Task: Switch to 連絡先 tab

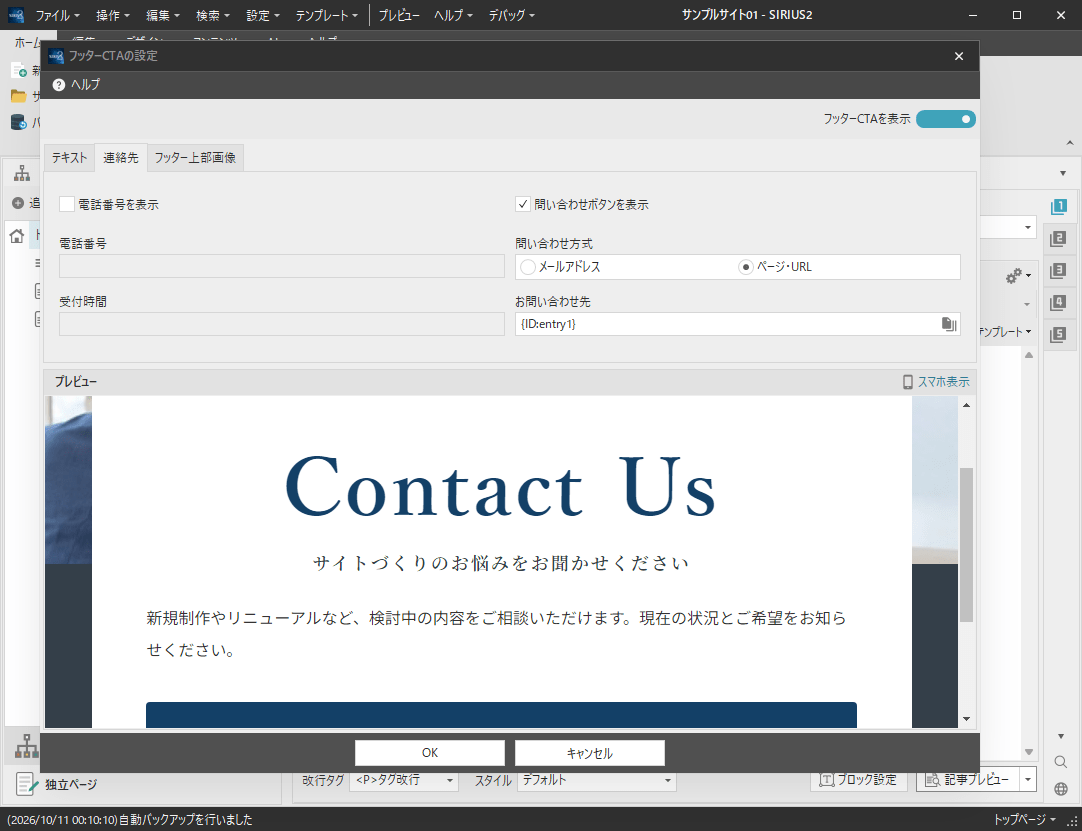Action: [x=121, y=157]
